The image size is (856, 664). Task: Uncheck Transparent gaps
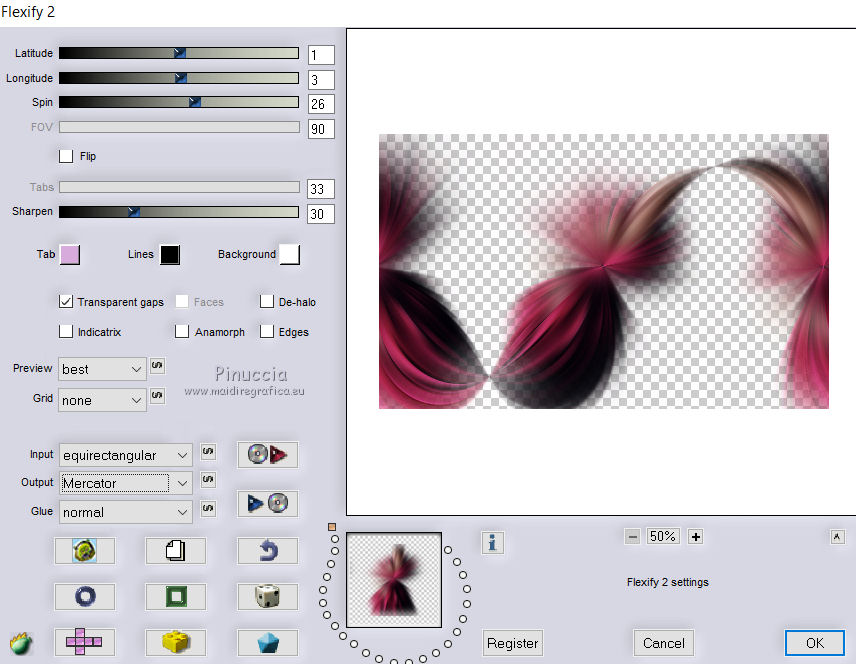click(66, 301)
